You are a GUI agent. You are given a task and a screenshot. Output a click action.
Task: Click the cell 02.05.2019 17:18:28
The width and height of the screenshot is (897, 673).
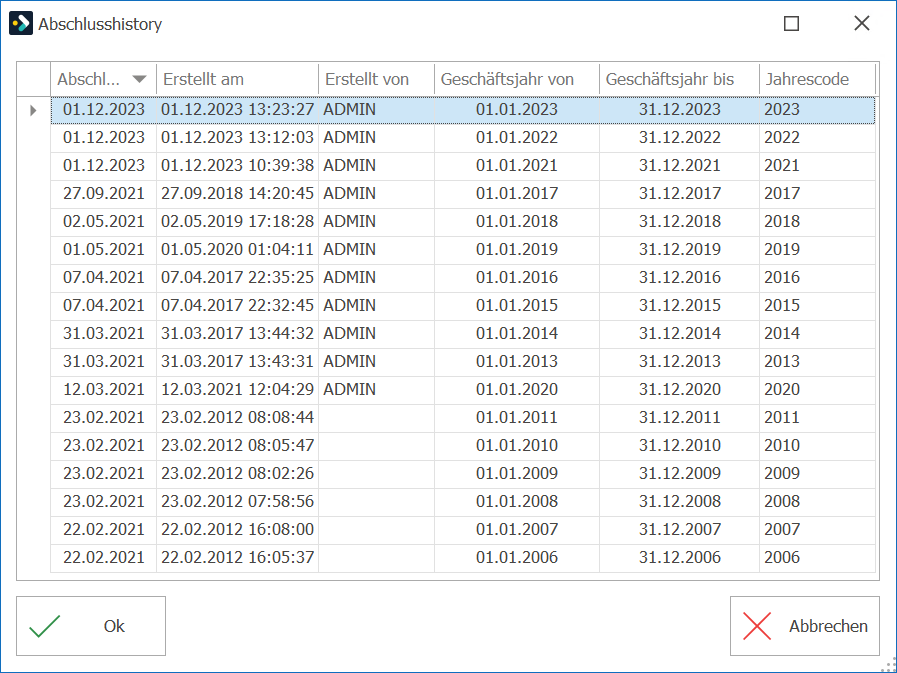pos(237,222)
